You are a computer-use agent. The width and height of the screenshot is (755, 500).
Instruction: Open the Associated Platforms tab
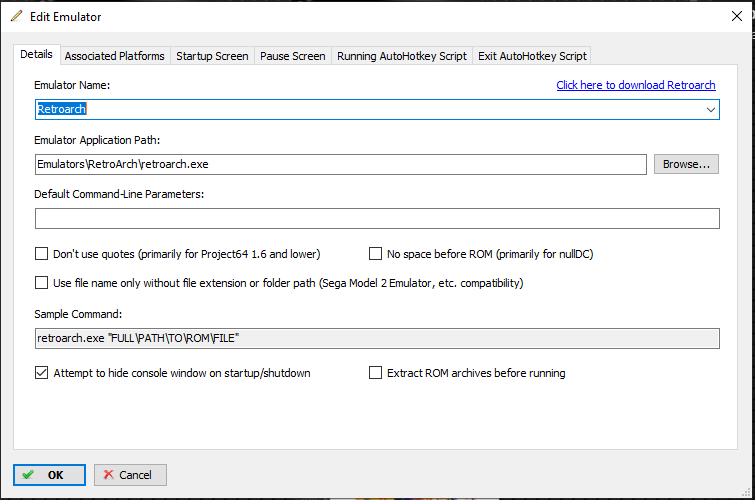click(115, 56)
